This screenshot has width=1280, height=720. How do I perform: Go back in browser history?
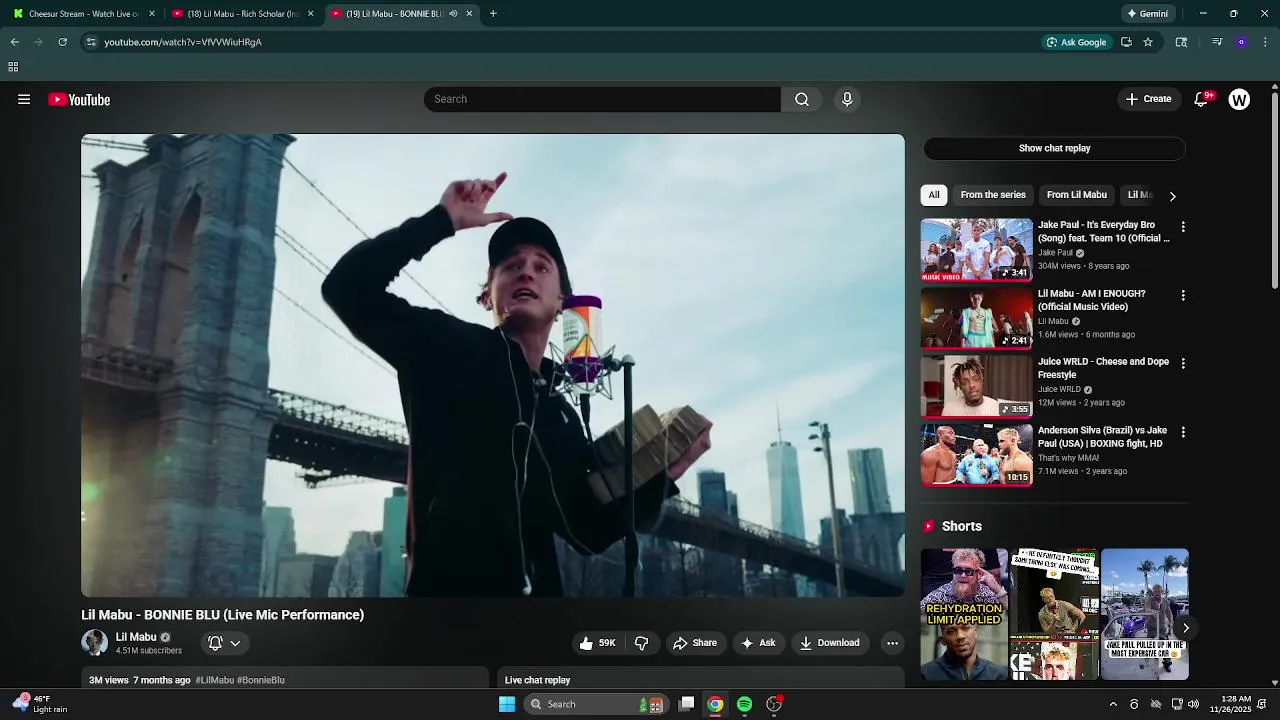(14, 42)
